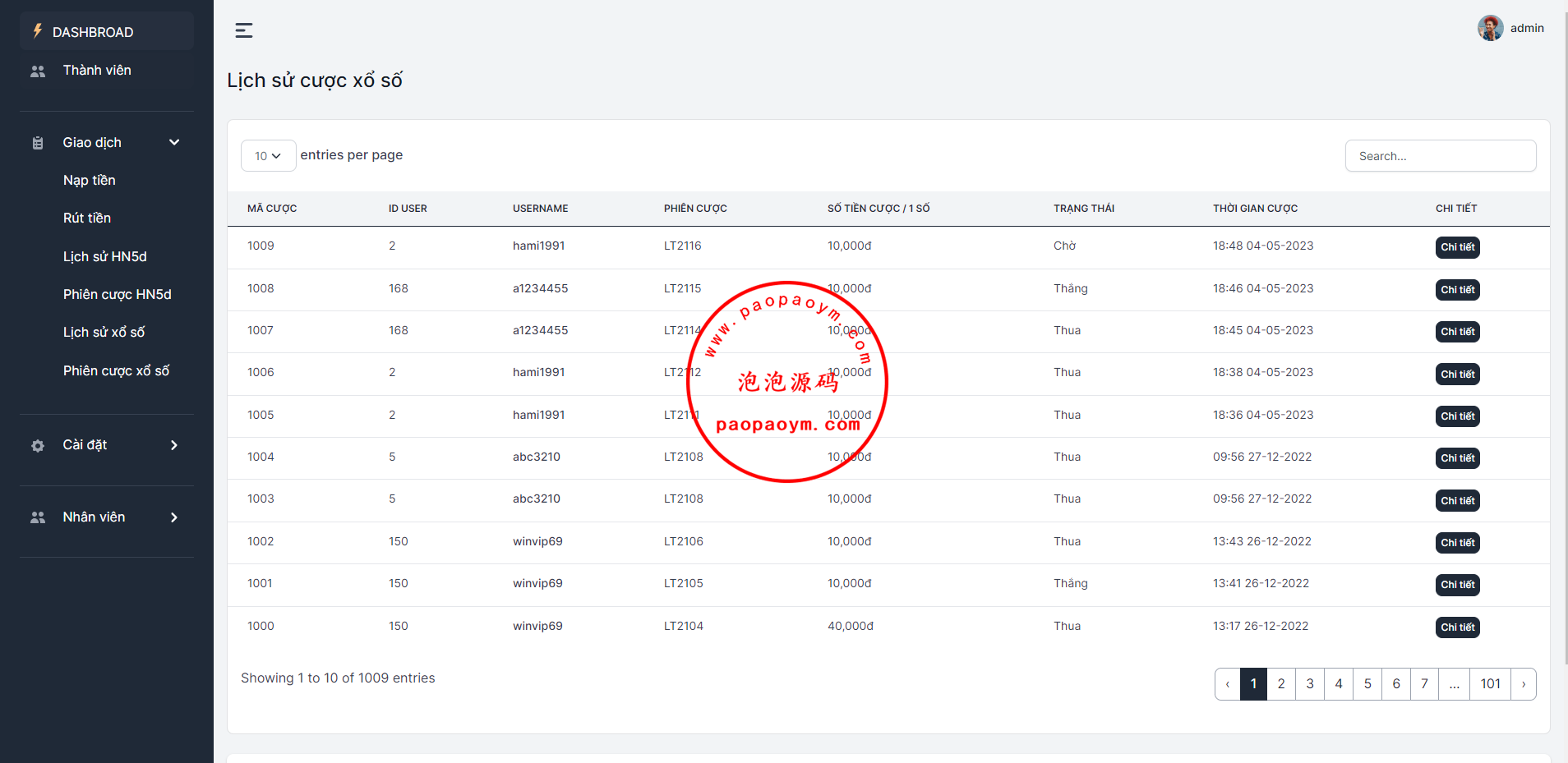Click the Thành viên people icon
The width and height of the screenshot is (1568, 763).
point(38,71)
